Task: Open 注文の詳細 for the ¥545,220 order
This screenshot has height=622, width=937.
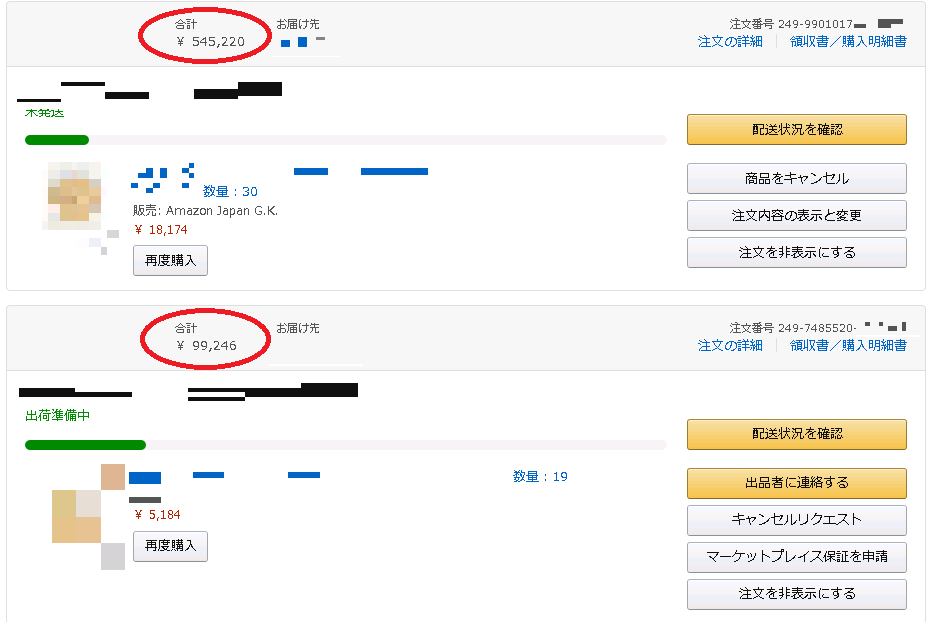Action: pyautogui.click(x=730, y=41)
